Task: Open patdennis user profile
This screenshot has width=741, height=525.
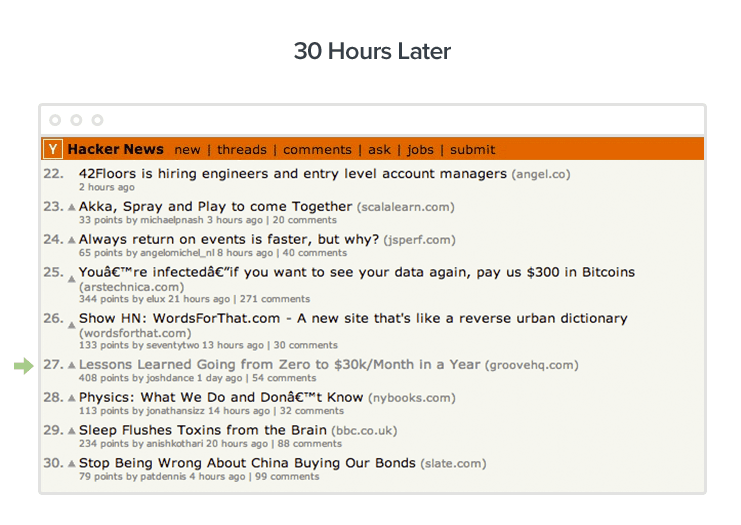Action: tap(163, 477)
